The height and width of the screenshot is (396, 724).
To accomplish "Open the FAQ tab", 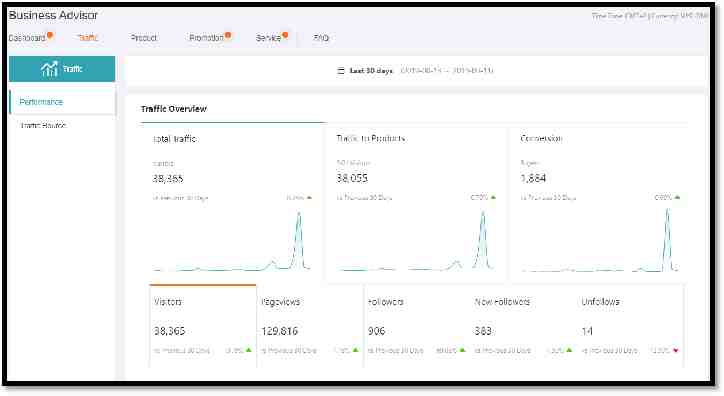I will coord(321,38).
